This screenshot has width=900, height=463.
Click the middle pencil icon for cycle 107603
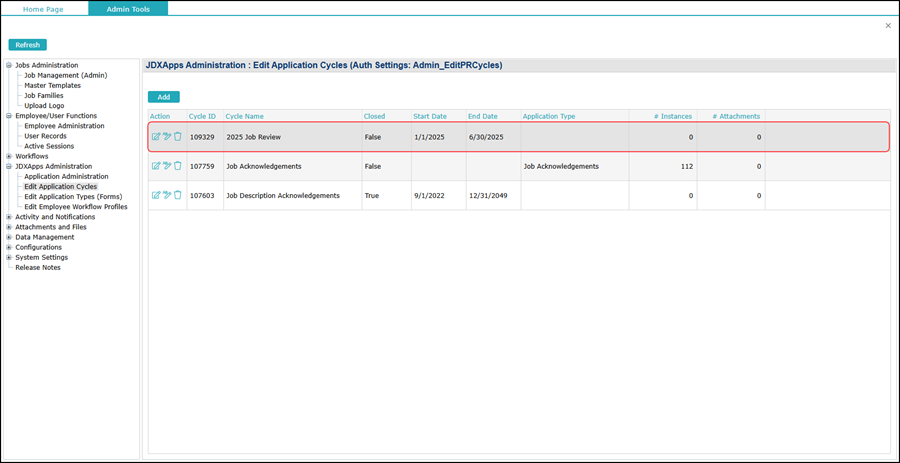tap(167, 195)
